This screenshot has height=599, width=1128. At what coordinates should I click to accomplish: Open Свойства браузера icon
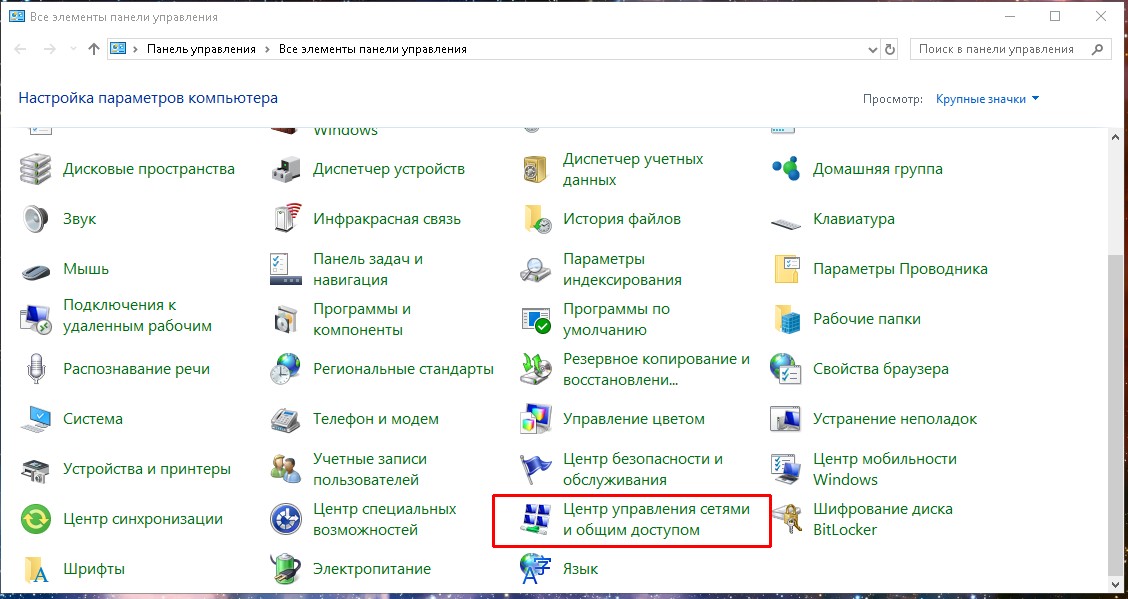click(x=786, y=369)
